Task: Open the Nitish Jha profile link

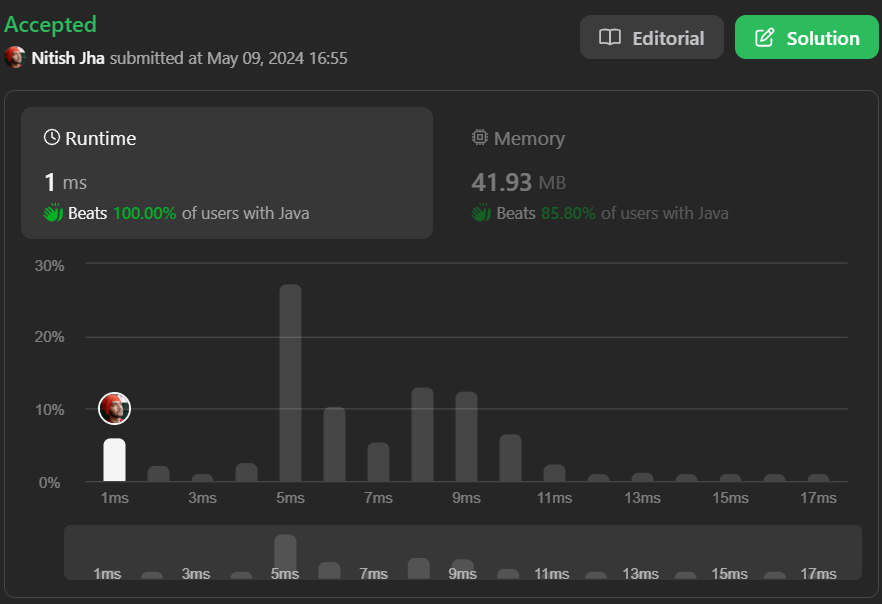Action: click(x=68, y=58)
